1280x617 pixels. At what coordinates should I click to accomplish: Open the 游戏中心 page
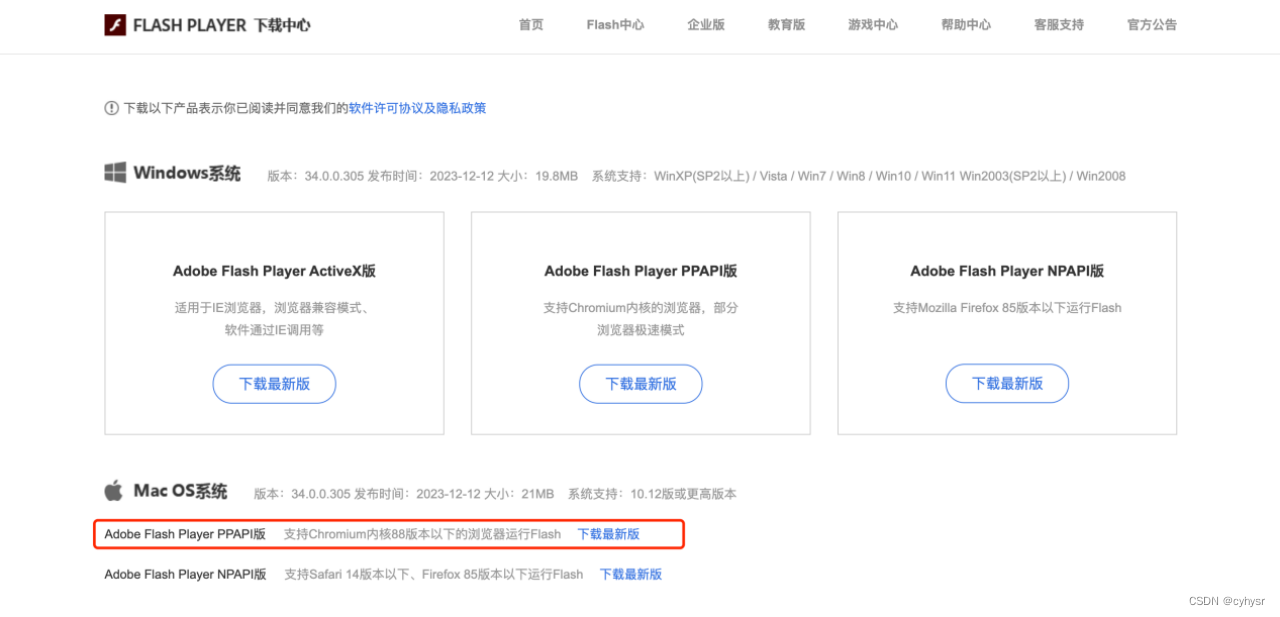[872, 24]
